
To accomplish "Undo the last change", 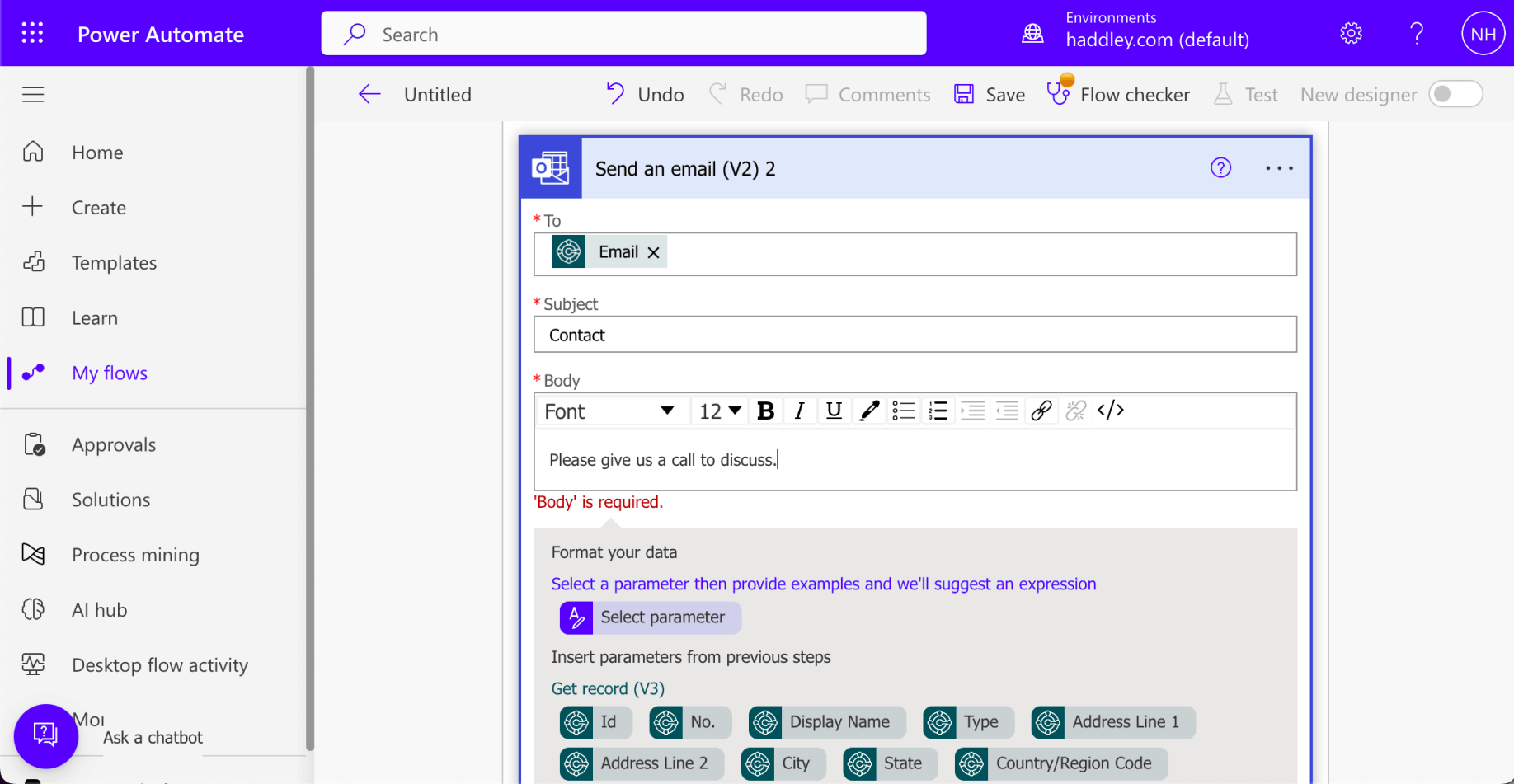I will tap(645, 94).
